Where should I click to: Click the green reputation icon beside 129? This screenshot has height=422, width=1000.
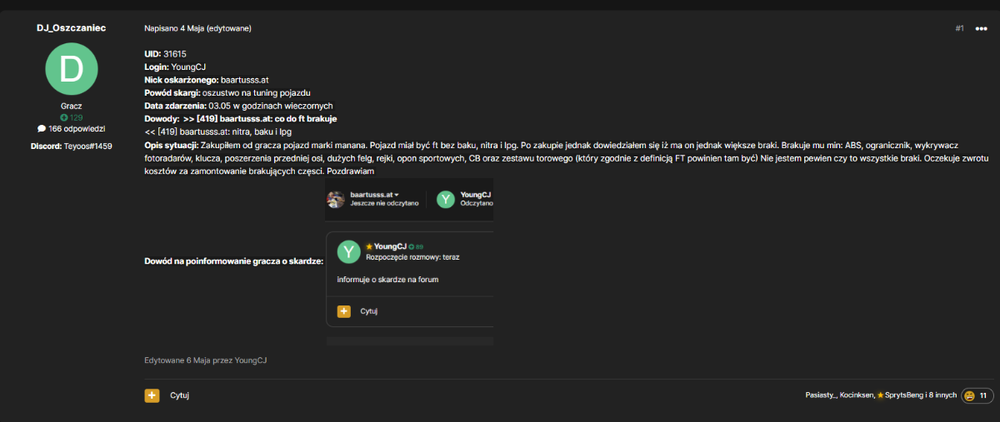(64, 118)
